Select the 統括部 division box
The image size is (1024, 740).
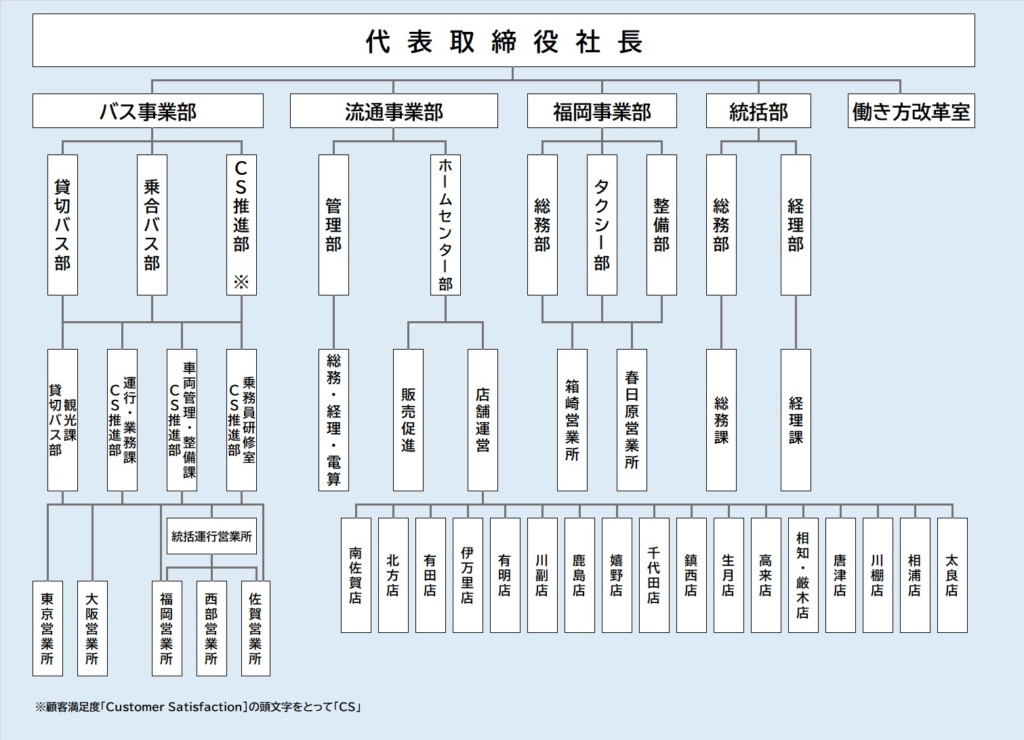(x=758, y=111)
